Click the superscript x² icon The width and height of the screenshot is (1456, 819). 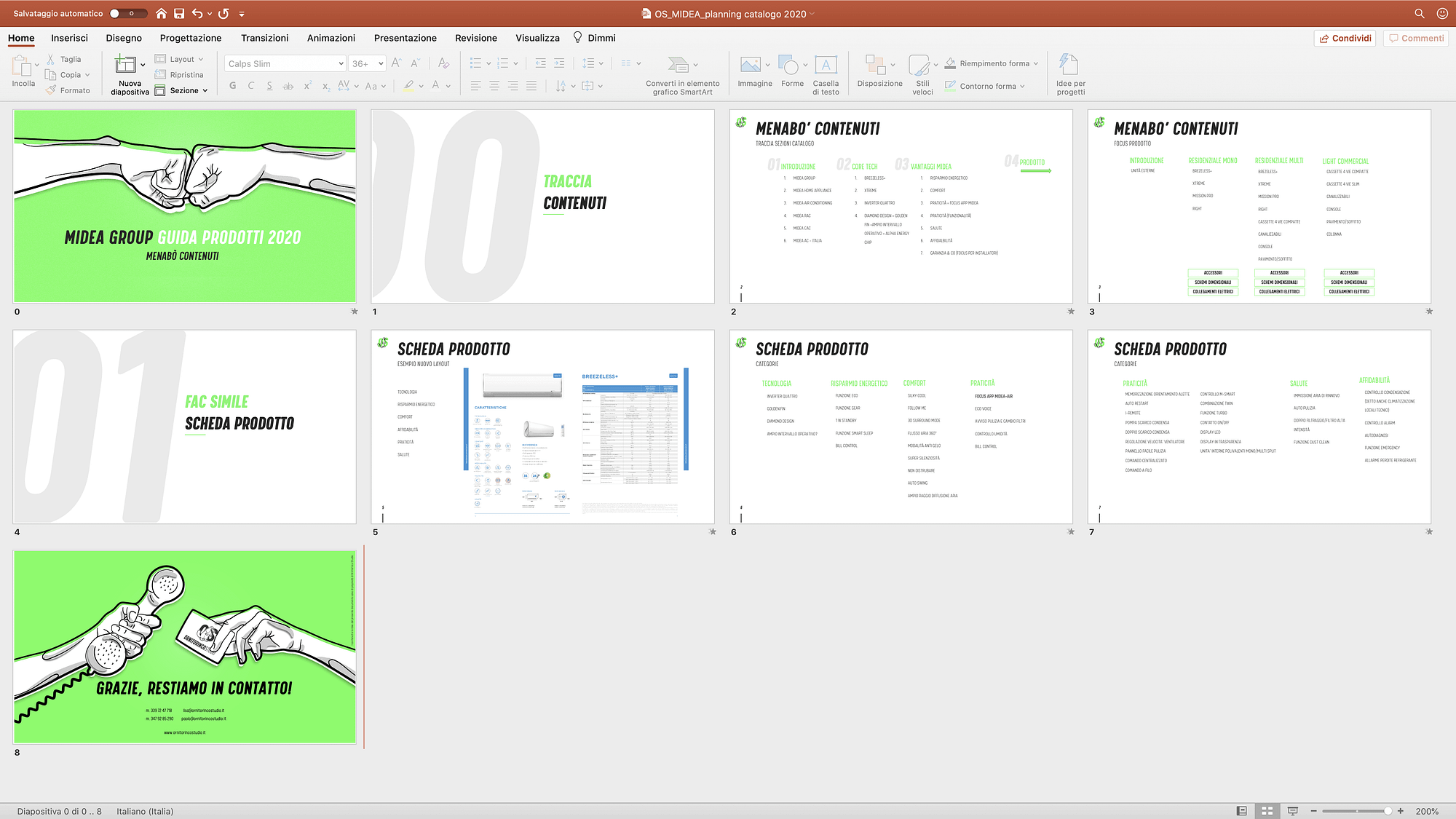[x=307, y=86]
